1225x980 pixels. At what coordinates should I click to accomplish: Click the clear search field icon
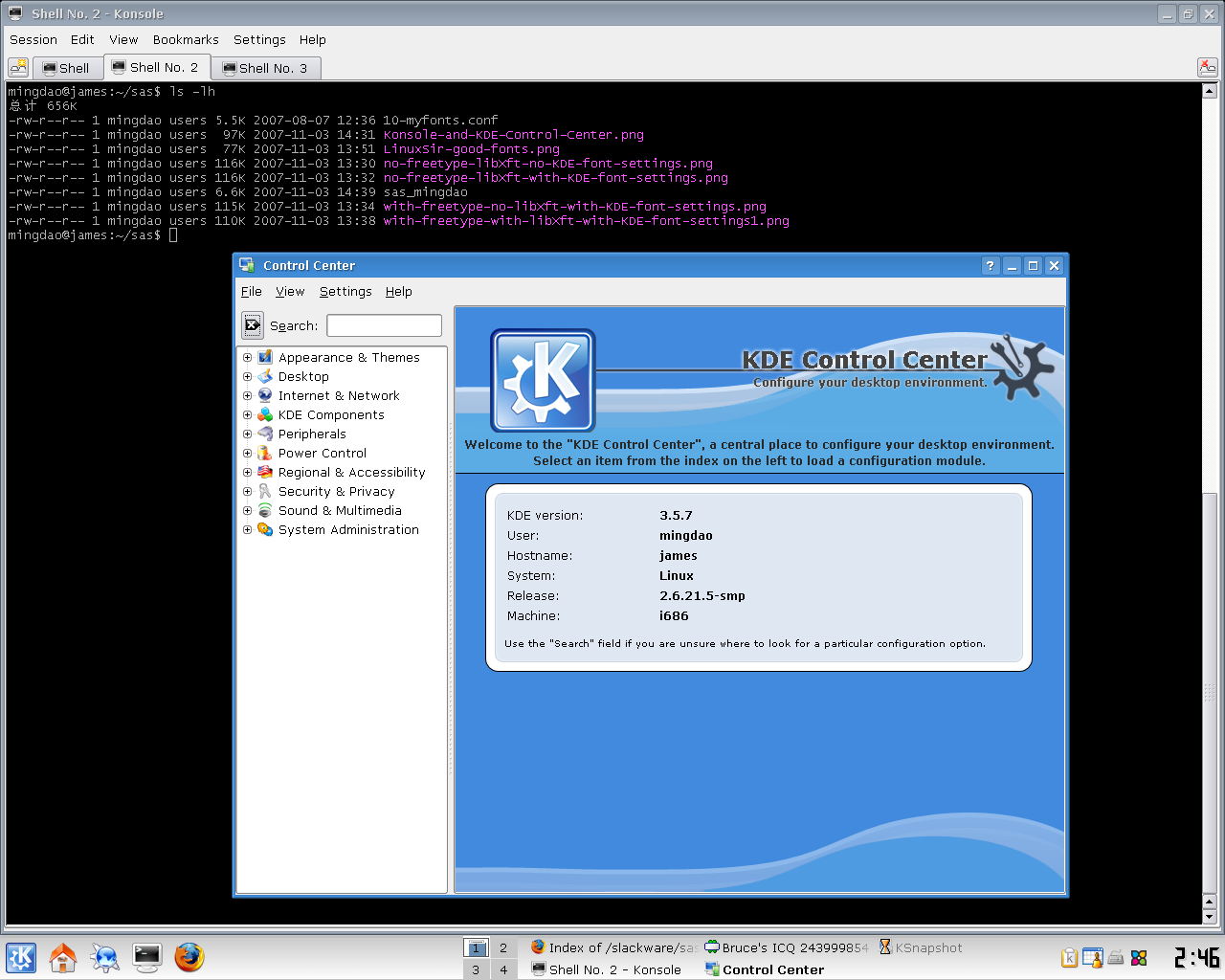(252, 325)
